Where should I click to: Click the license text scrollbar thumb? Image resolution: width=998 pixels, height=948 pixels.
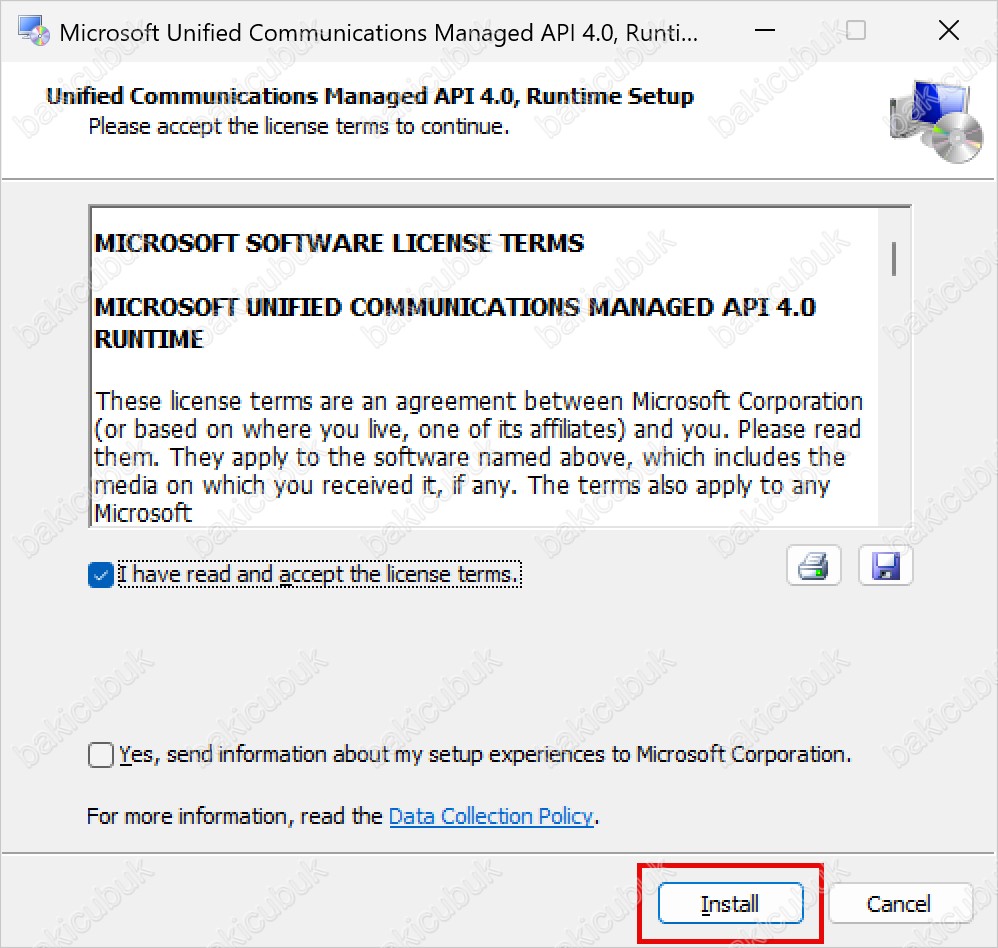click(894, 258)
